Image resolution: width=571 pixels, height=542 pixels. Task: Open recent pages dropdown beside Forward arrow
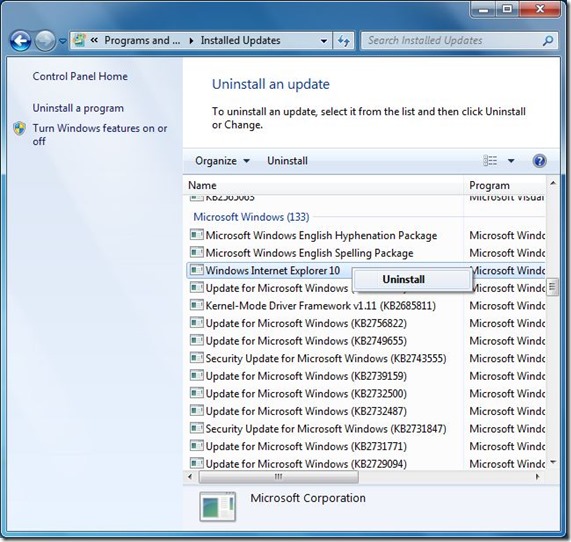(63, 41)
